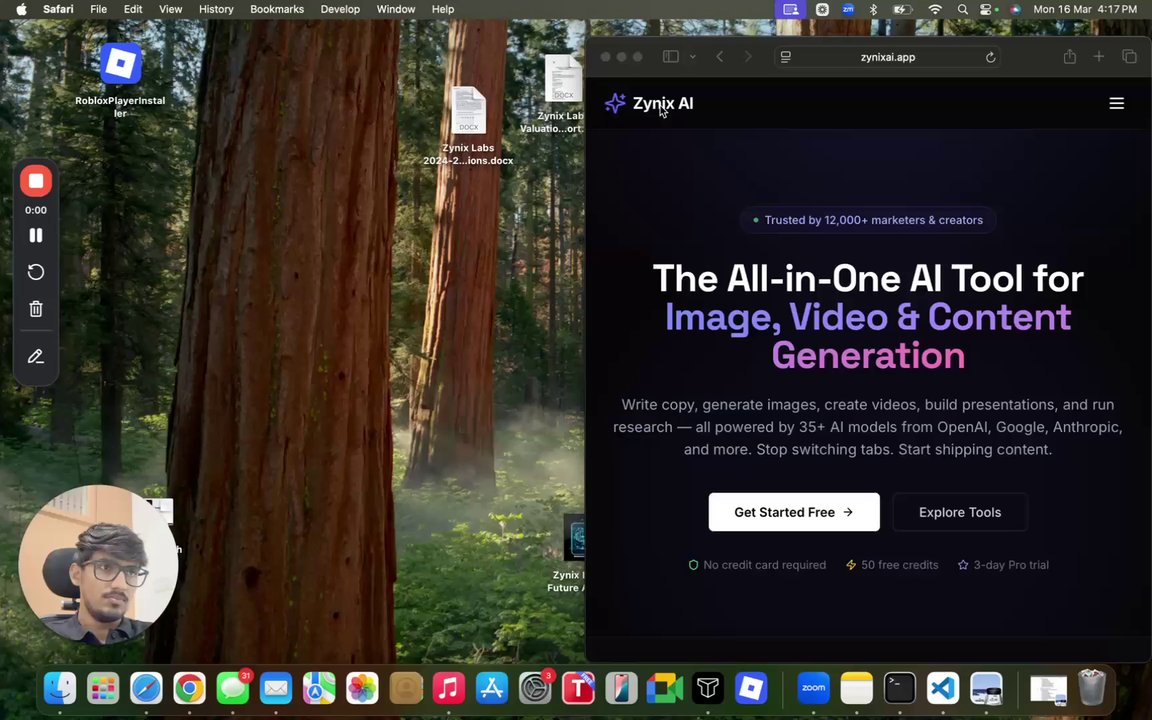This screenshot has width=1152, height=720.
Task: Open Spotlight search in the menu bar
Action: tap(962, 9)
